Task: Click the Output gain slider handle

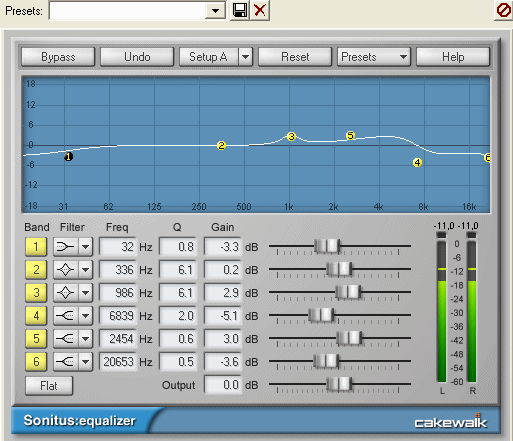Action: pos(339,384)
